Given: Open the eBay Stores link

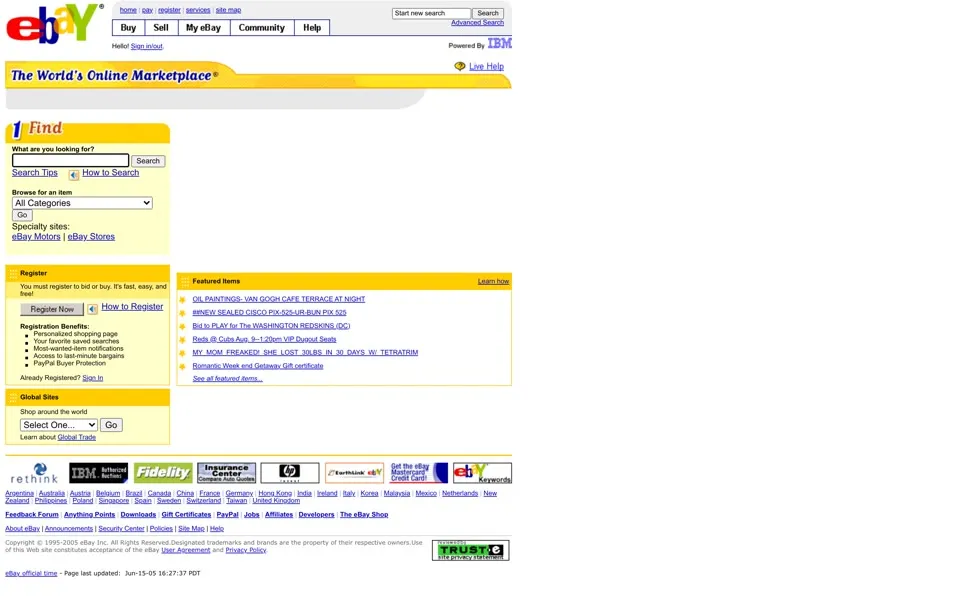Looking at the screenshot, I should pos(91,236).
